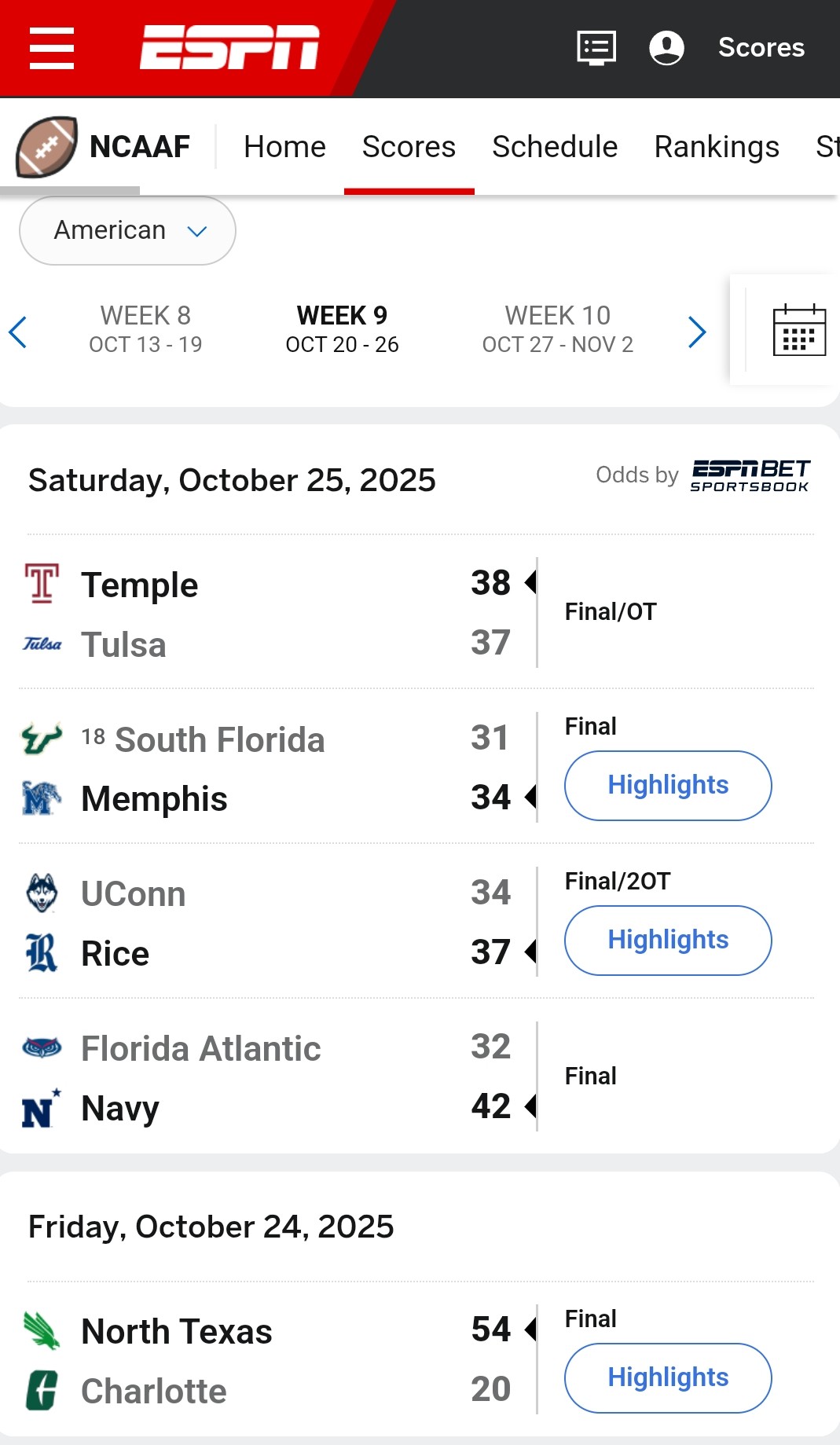Viewport: 840px width, 1445px height.
Task: Watch UConn vs Rice Highlights
Action: click(x=668, y=940)
